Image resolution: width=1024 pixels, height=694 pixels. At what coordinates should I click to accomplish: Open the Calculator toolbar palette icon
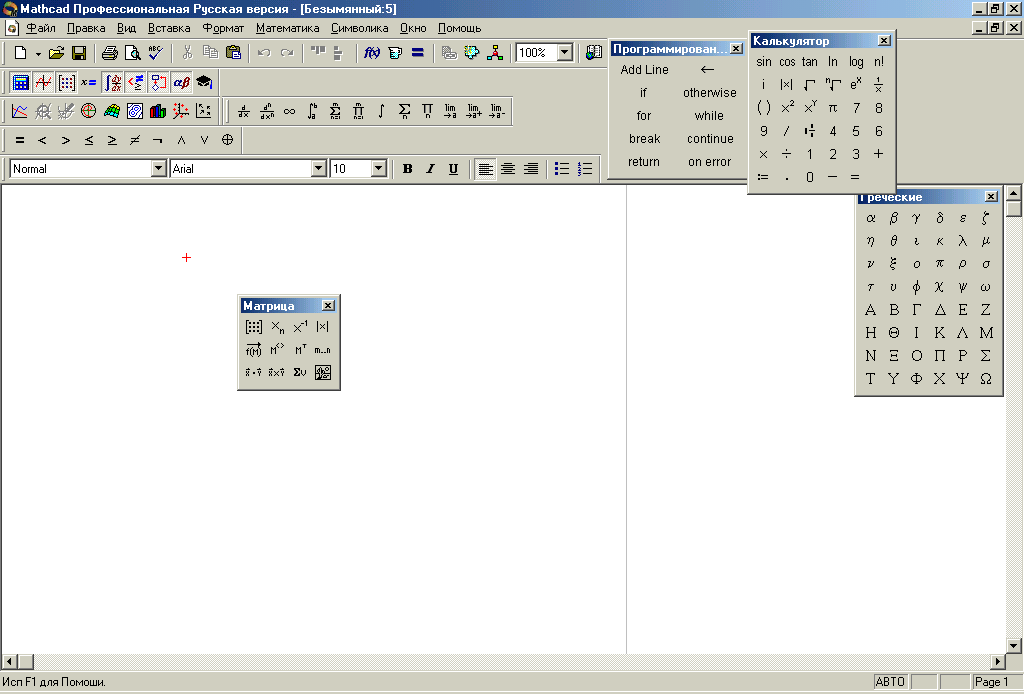click(20, 82)
